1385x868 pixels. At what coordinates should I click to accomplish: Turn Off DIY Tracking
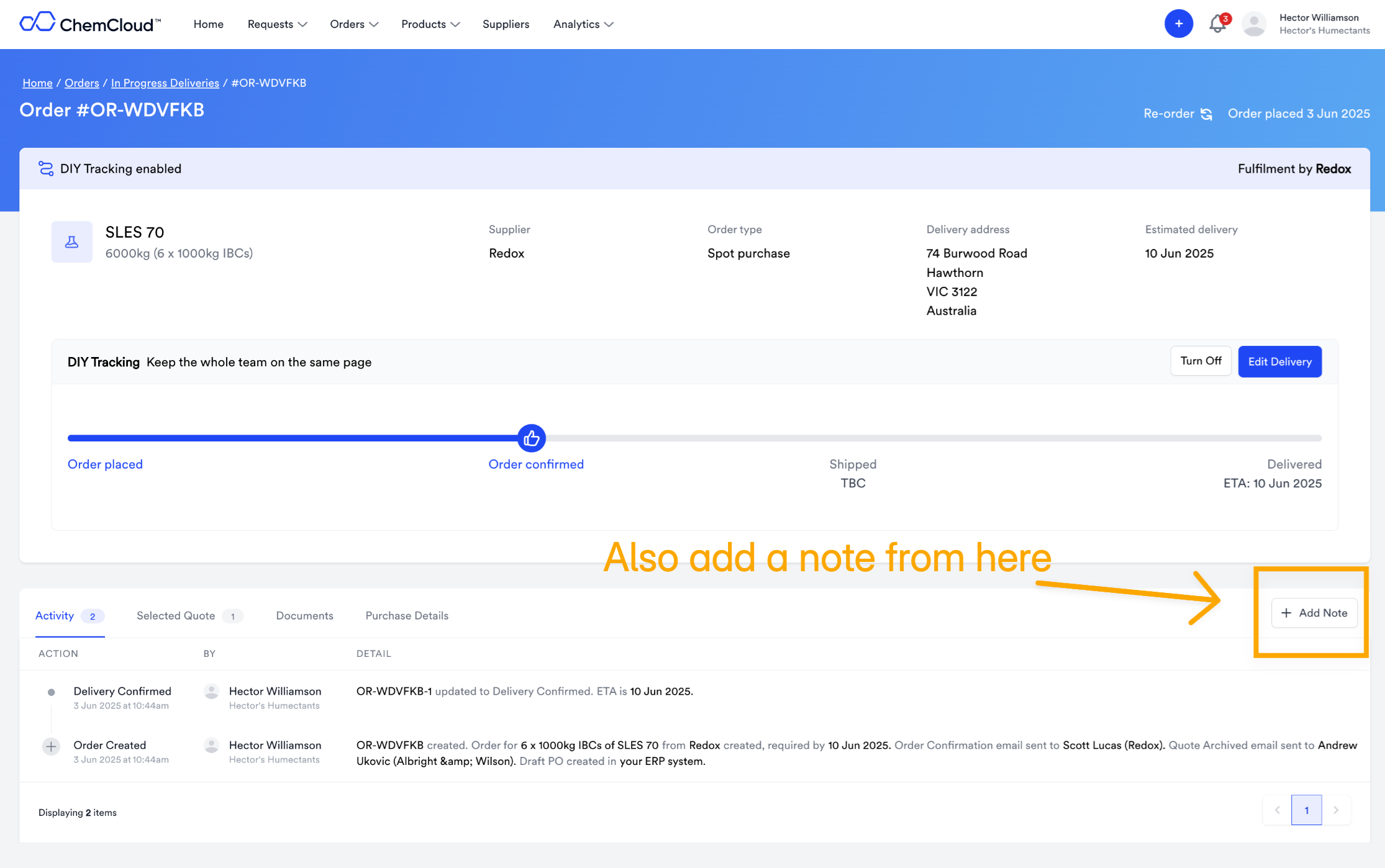point(1201,361)
